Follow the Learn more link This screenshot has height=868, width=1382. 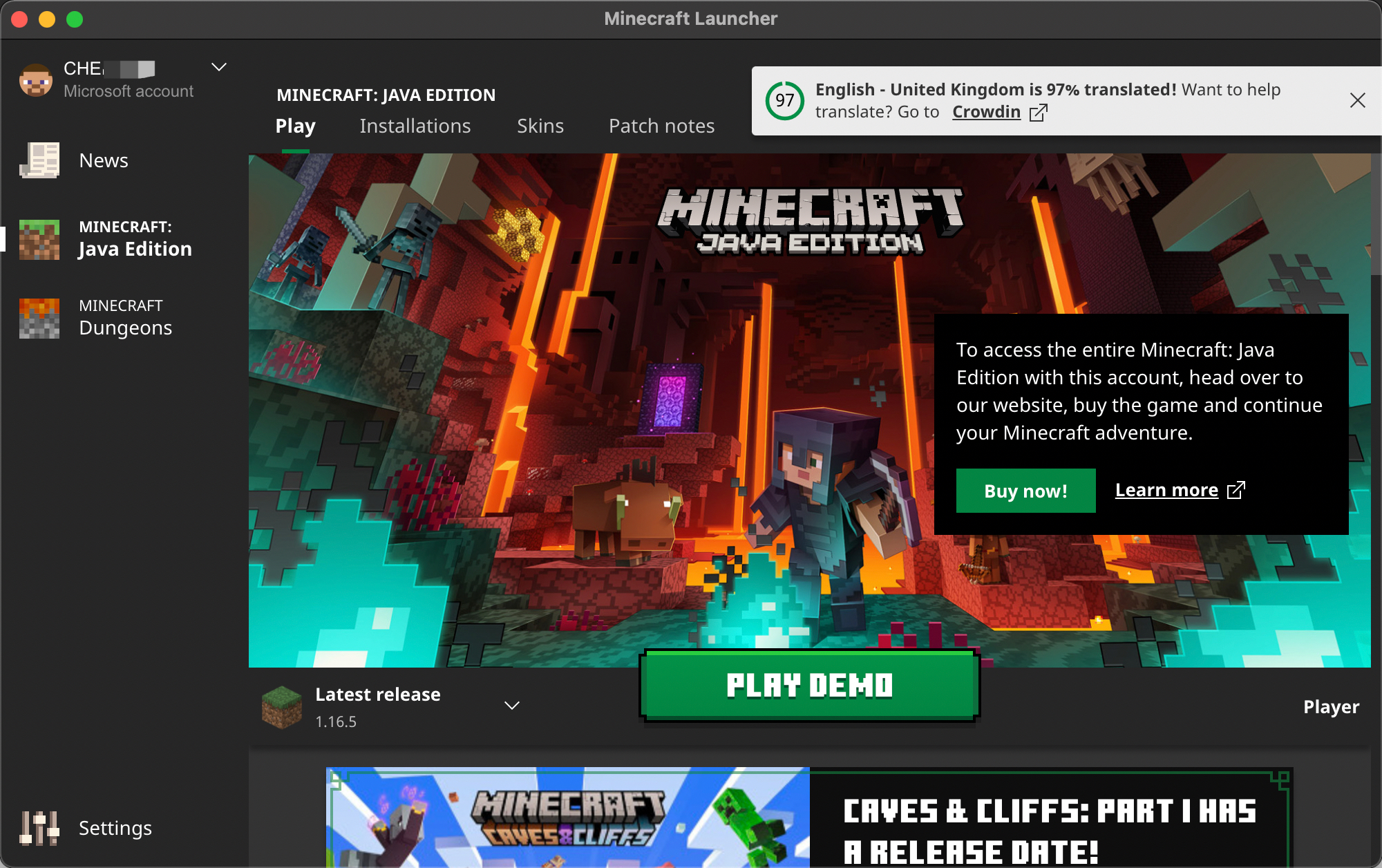pyautogui.click(x=1166, y=490)
